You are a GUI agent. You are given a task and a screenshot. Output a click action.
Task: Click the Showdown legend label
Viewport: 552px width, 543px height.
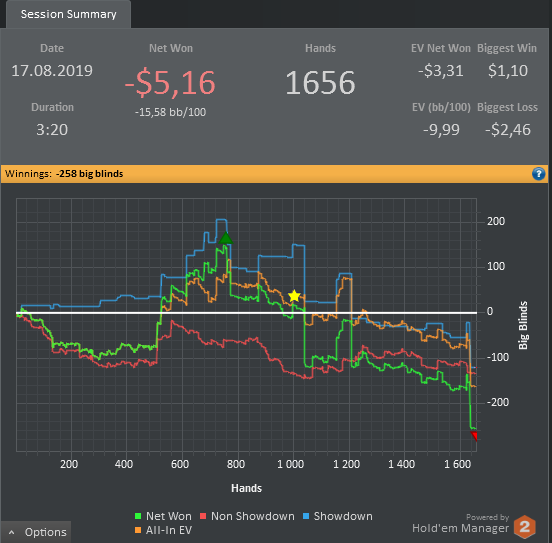[343, 516]
